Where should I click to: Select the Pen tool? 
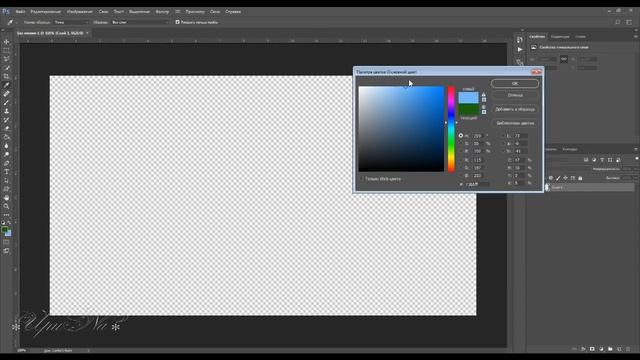click(7, 163)
